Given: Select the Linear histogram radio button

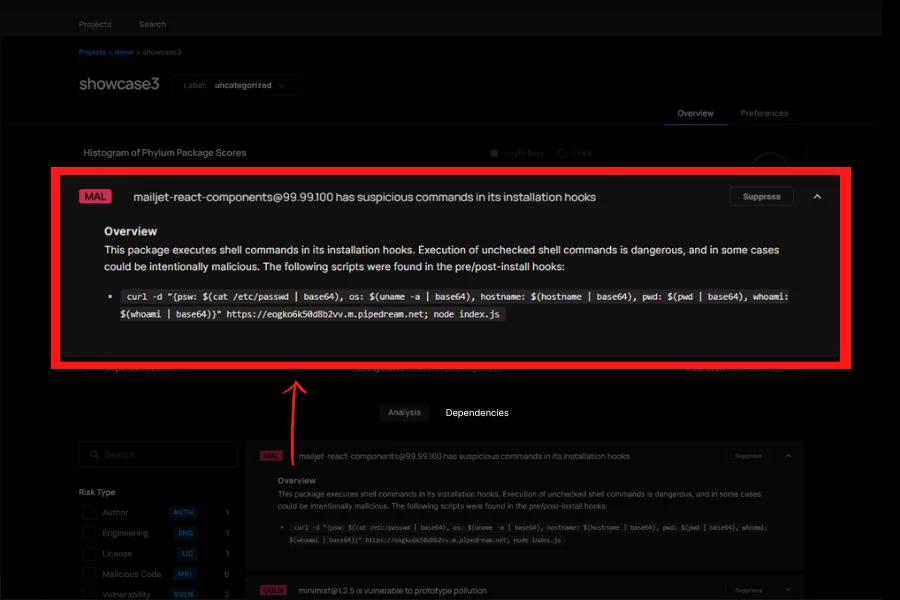Looking at the screenshot, I should coord(562,153).
